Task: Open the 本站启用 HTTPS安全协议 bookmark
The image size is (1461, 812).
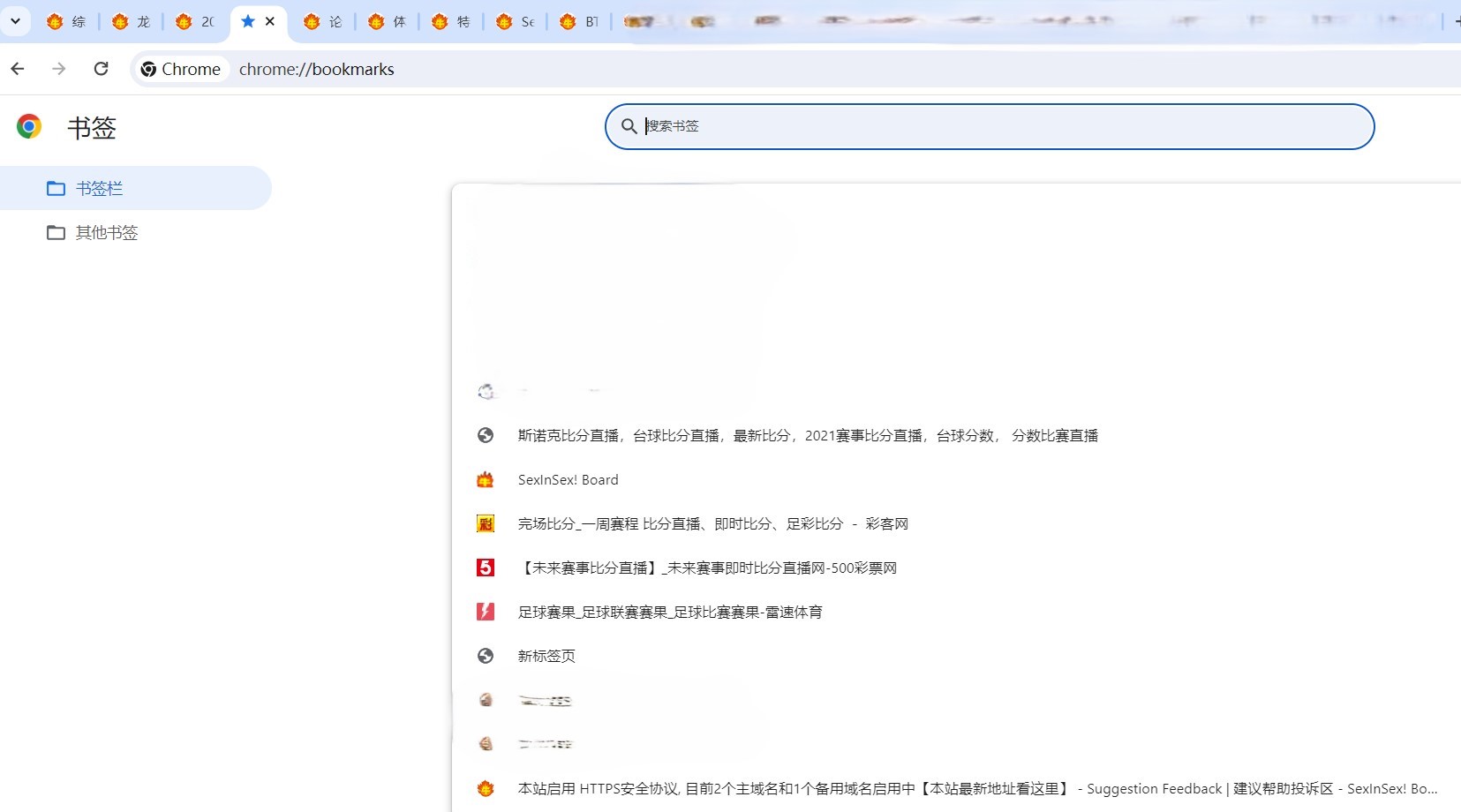Action: pos(978,788)
